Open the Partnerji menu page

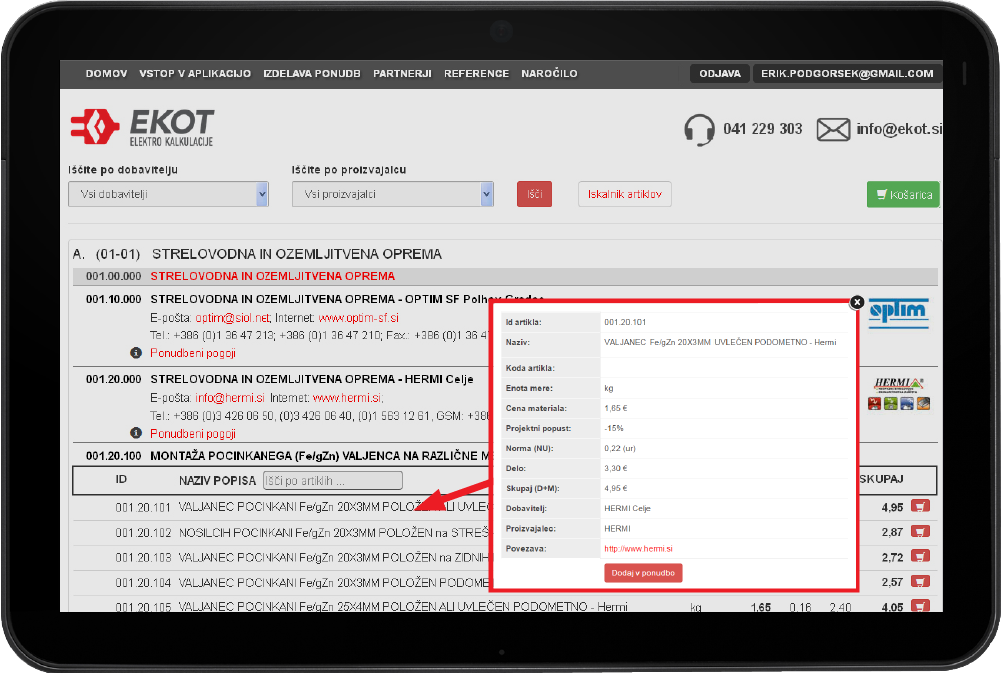(402, 74)
